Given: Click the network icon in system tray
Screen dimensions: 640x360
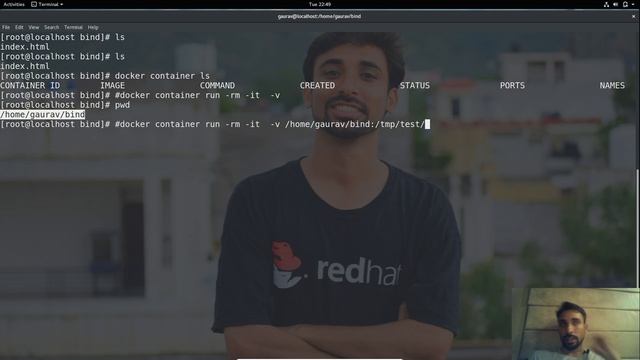Looking at the screenshot, I should [607, 4].
